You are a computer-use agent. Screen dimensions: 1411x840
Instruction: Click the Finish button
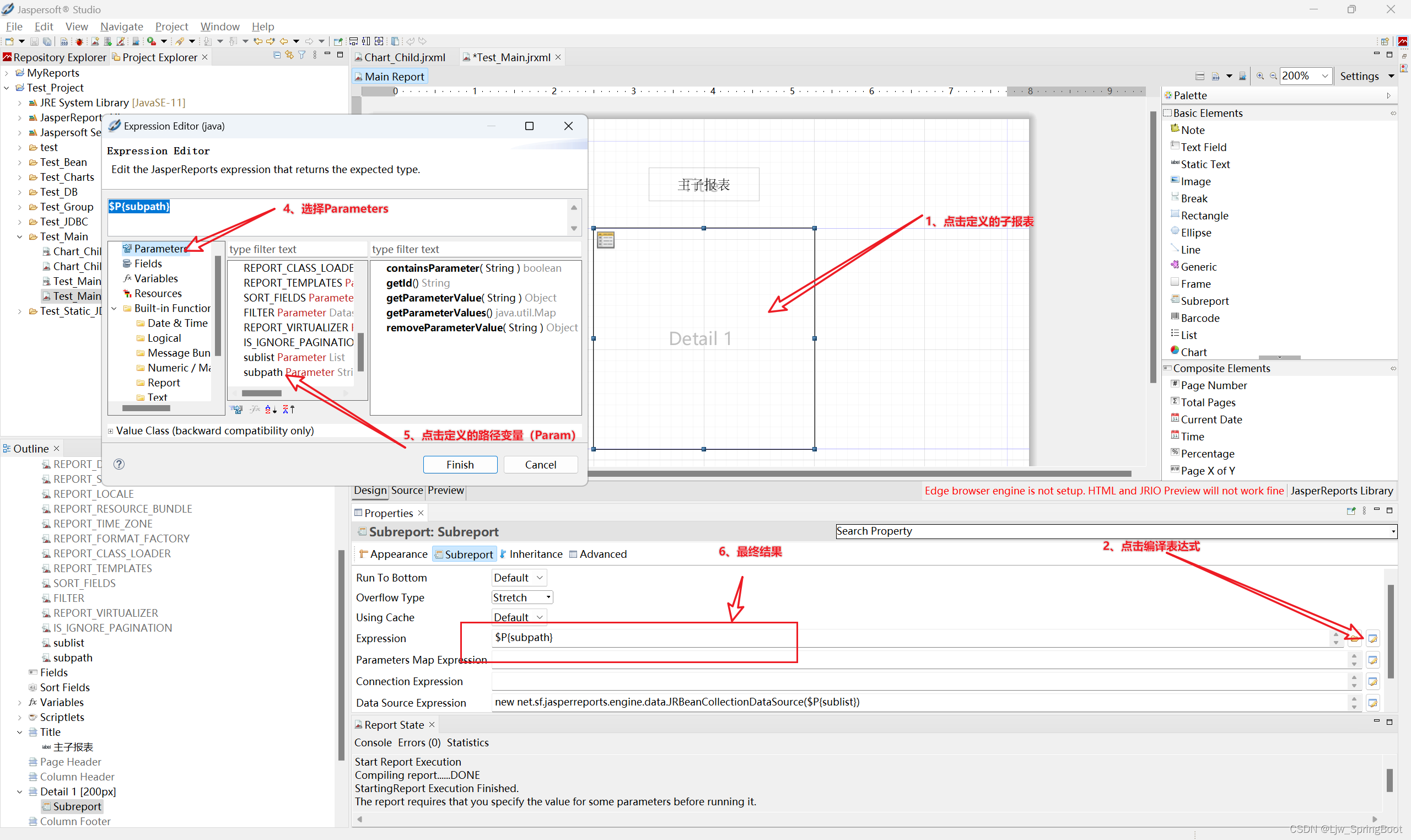tap(460, 465)
